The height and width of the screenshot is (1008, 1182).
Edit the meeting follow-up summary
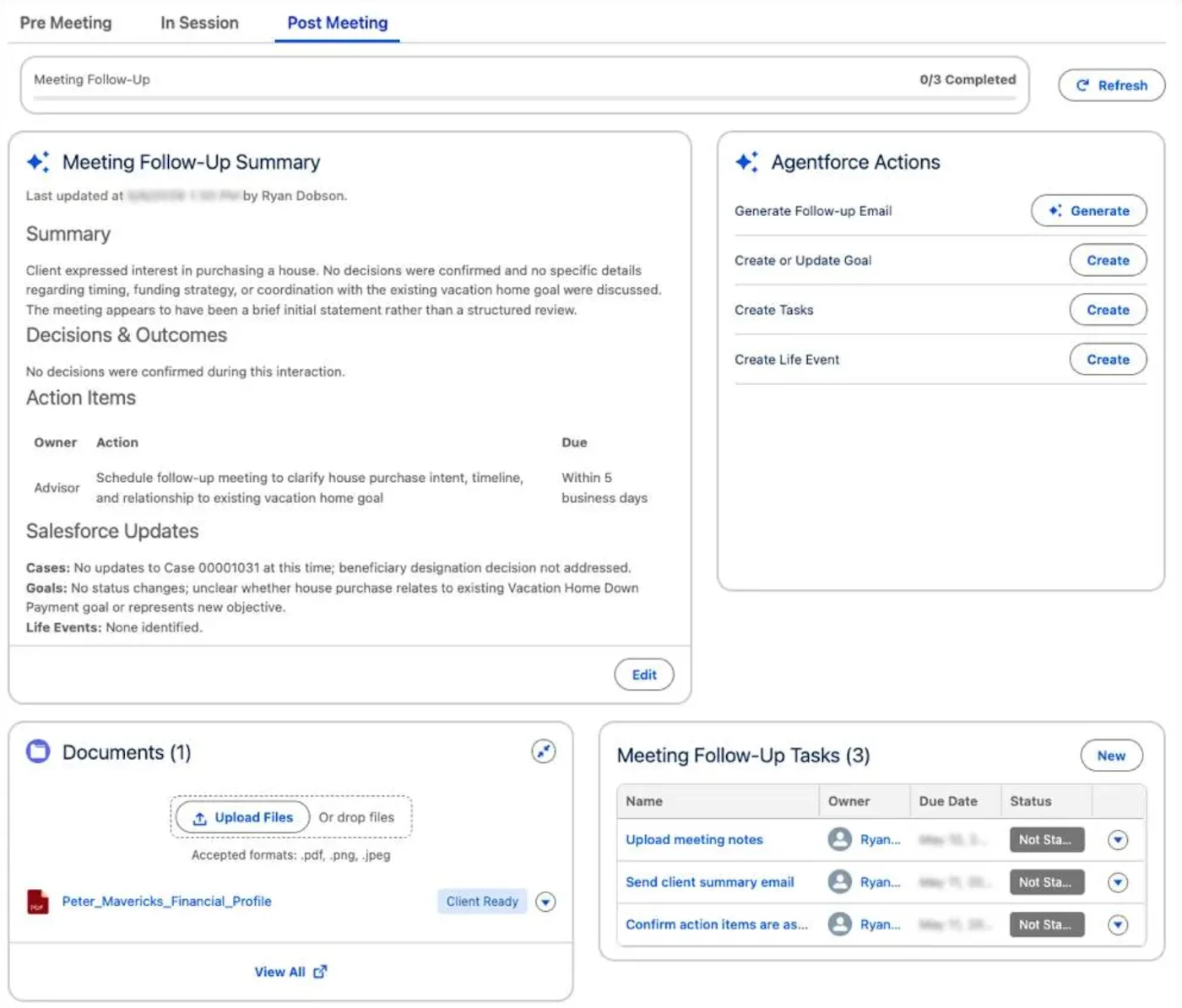644,675
